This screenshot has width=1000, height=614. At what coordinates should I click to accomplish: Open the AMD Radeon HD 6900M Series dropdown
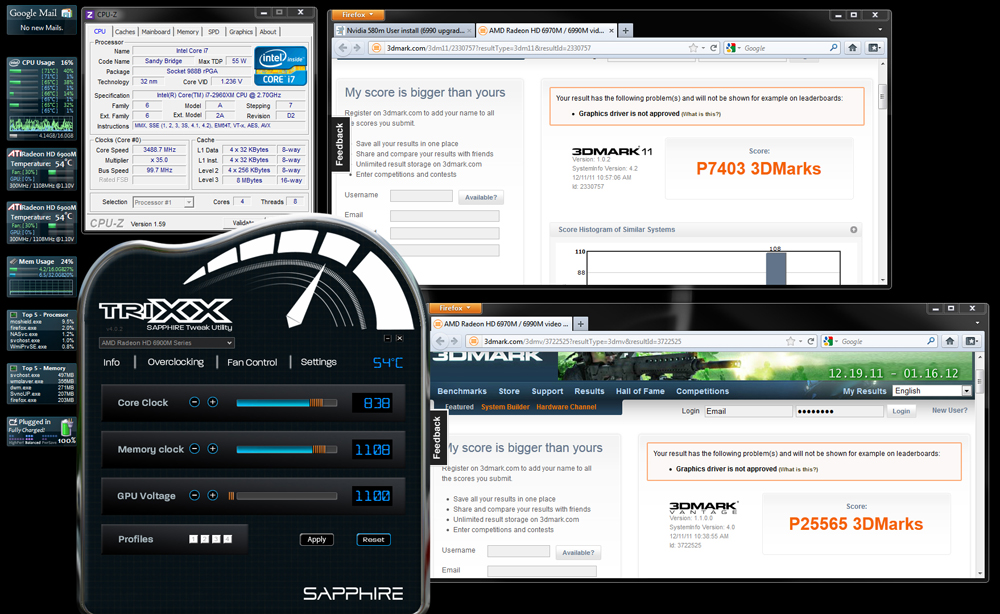coord(166,343)
